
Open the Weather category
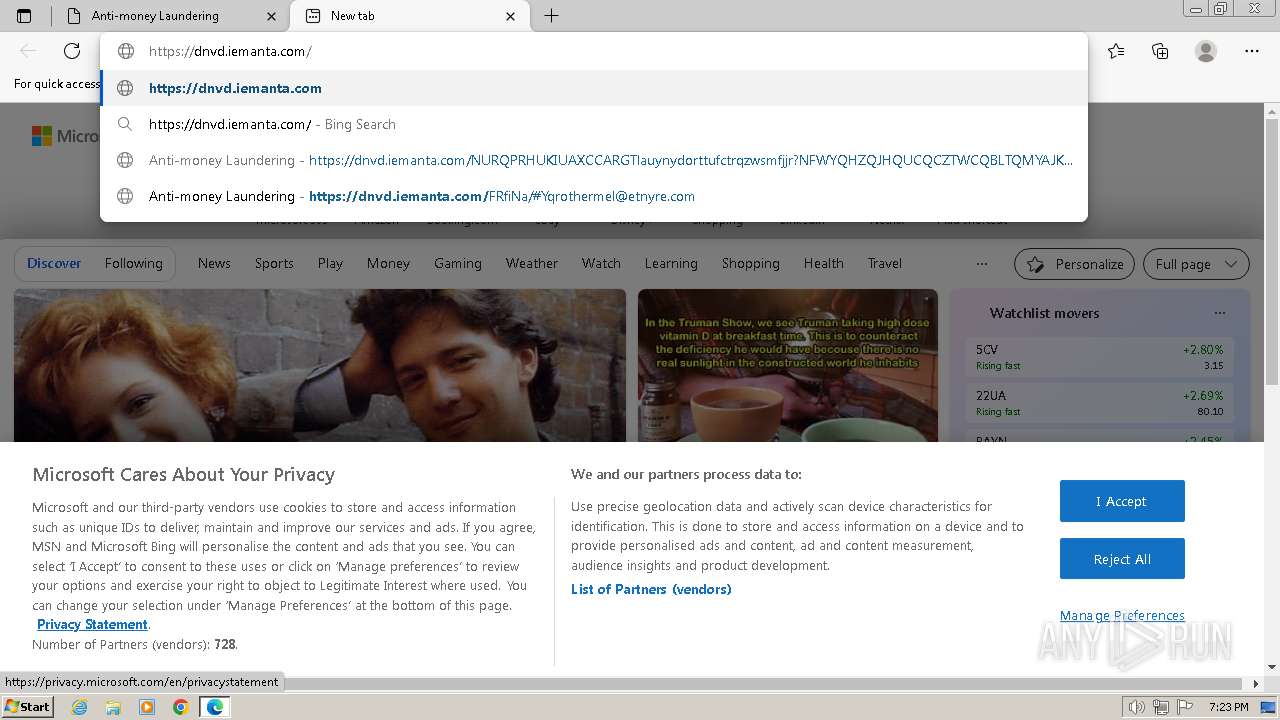point(531,264)
